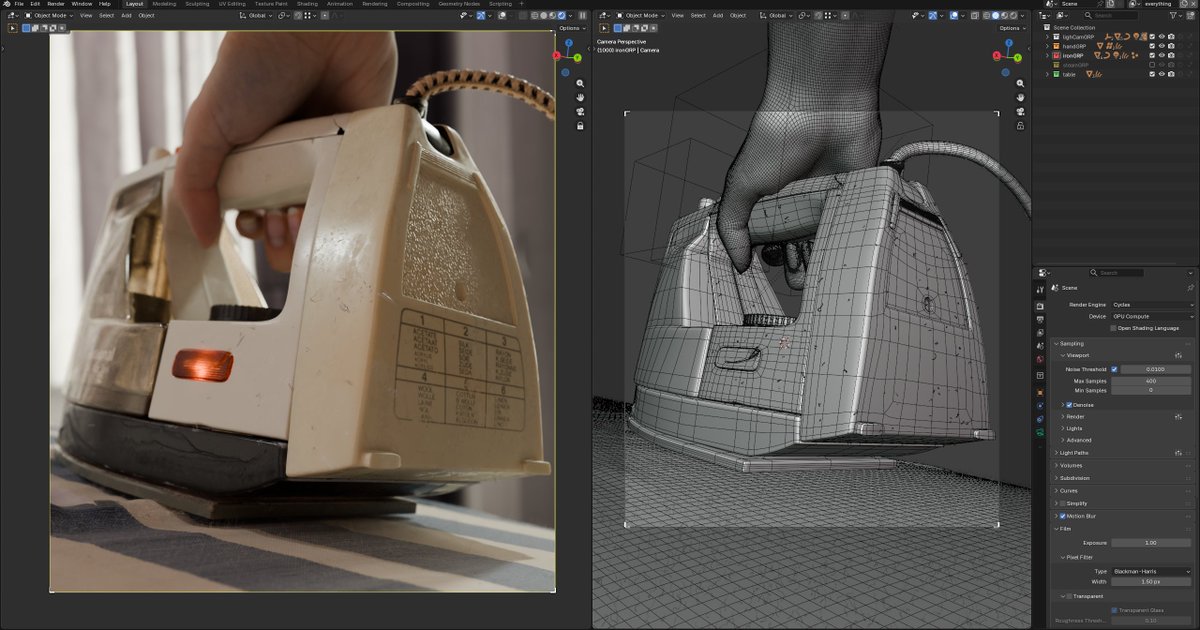Screen dimensions: 1200x630
Task: Open the Render Engine Cycles dropdown
Action: [1152, 304]
